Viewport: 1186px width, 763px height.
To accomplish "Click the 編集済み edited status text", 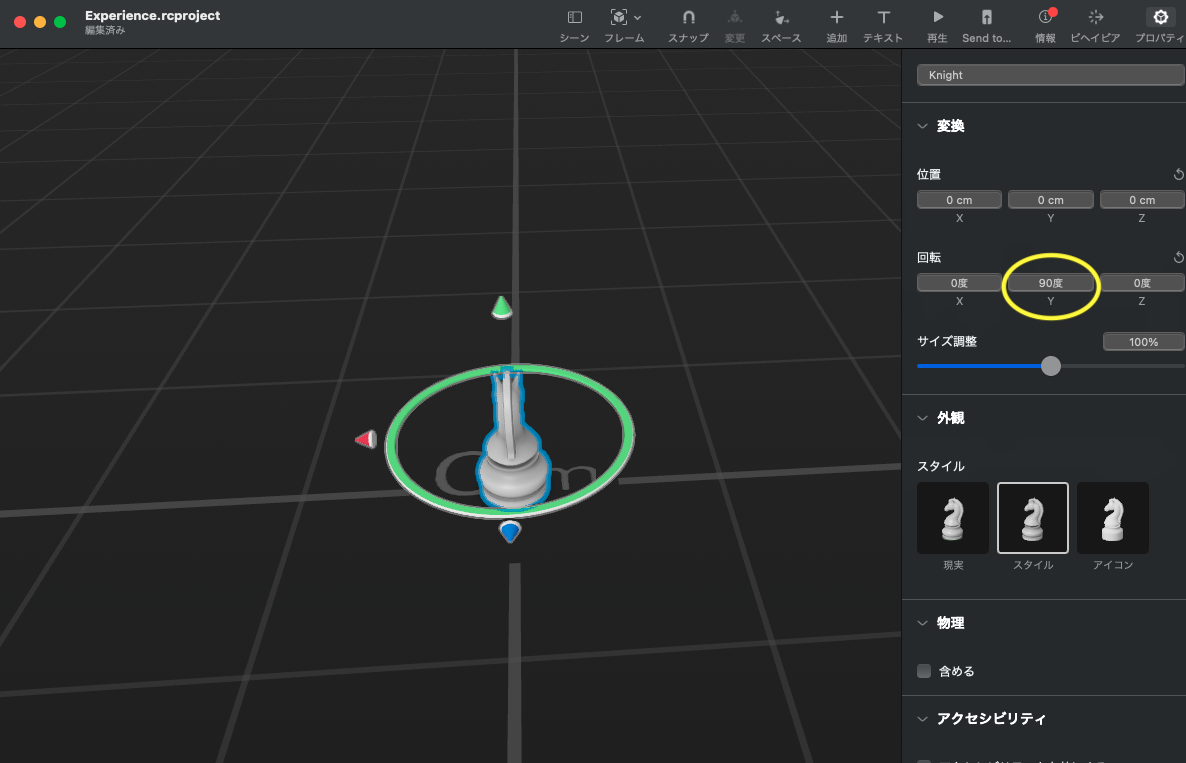I will click(105, 30).
